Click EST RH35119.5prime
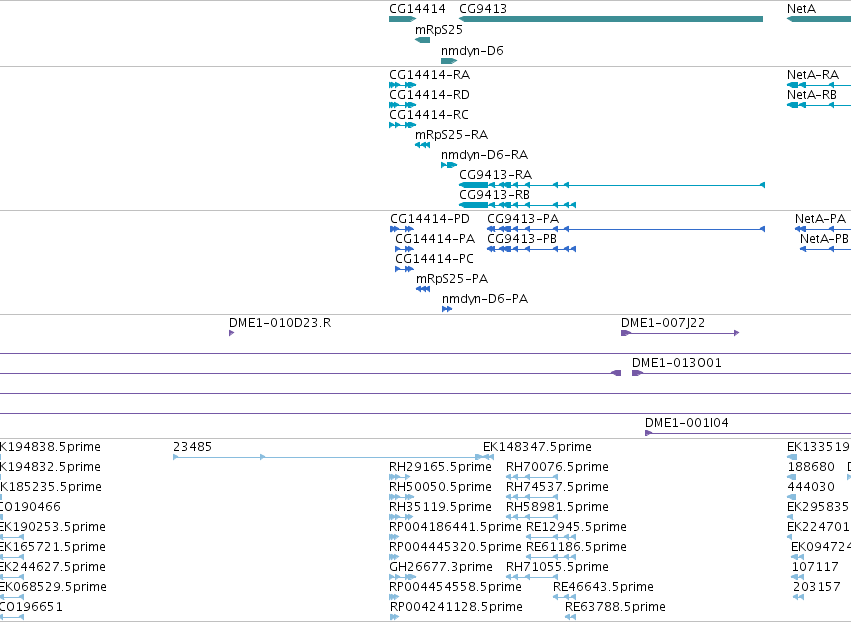 440,507
